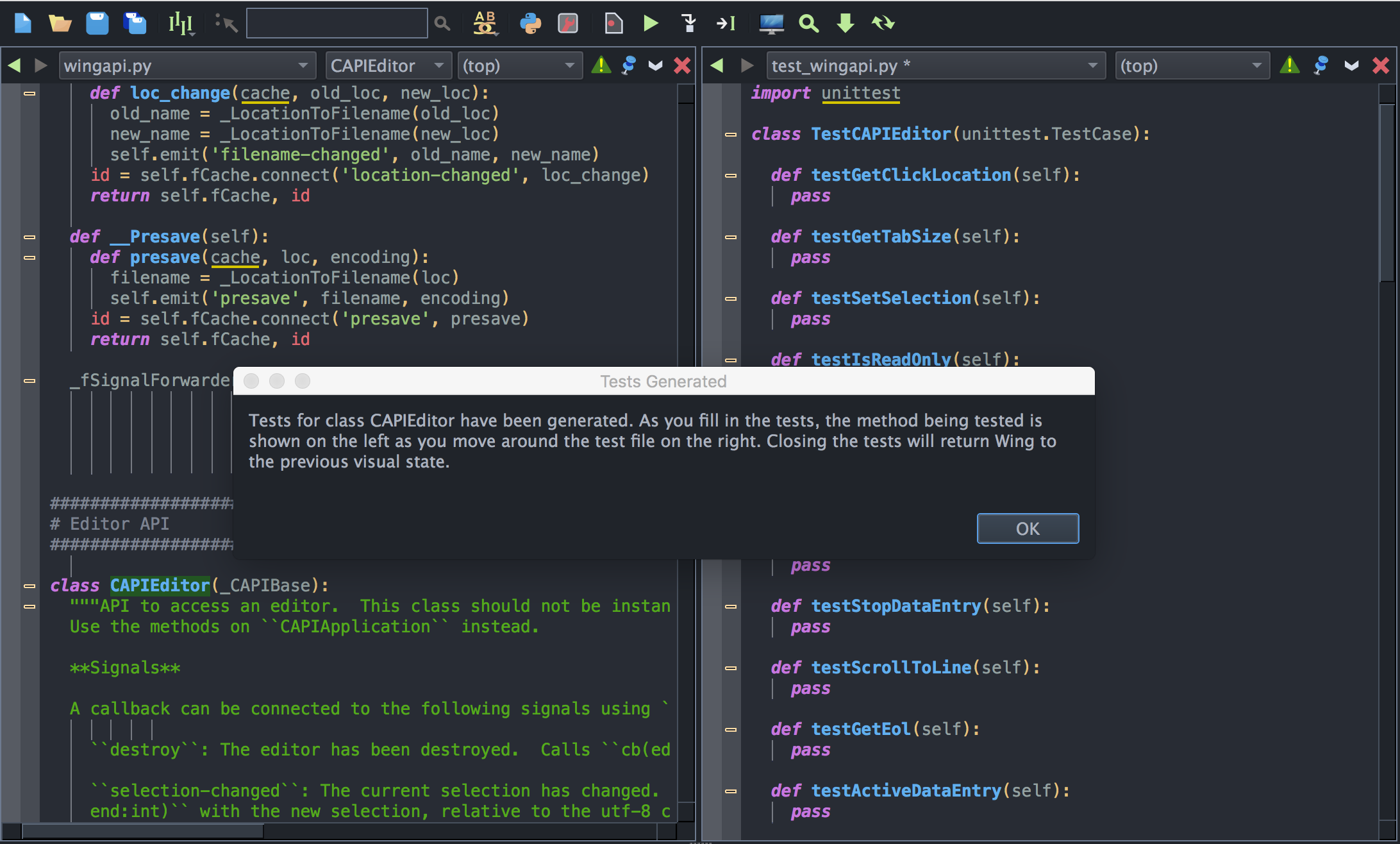The width and height of the screenshot is (1400, 844).
Task: Open the right editor (top) scope dropdown
Action: (1192, 65)
